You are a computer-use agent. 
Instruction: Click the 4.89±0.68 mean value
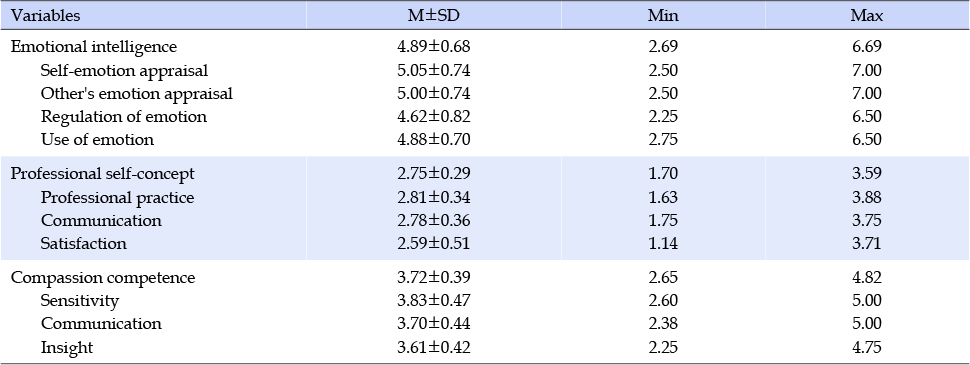[x=434, y=47]
